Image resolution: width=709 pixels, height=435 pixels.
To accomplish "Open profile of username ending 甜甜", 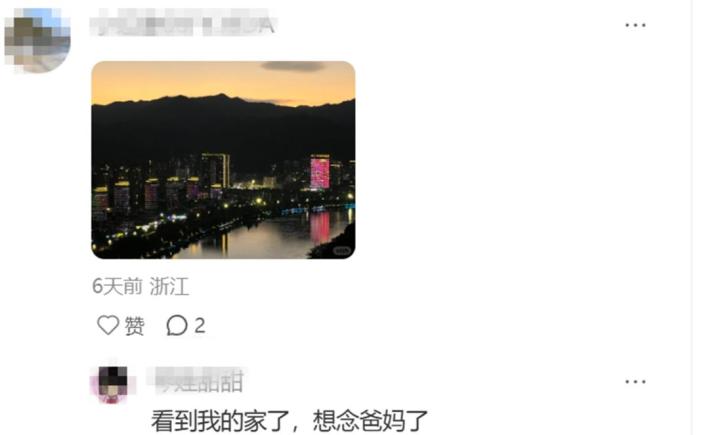I will click(199, 381).
